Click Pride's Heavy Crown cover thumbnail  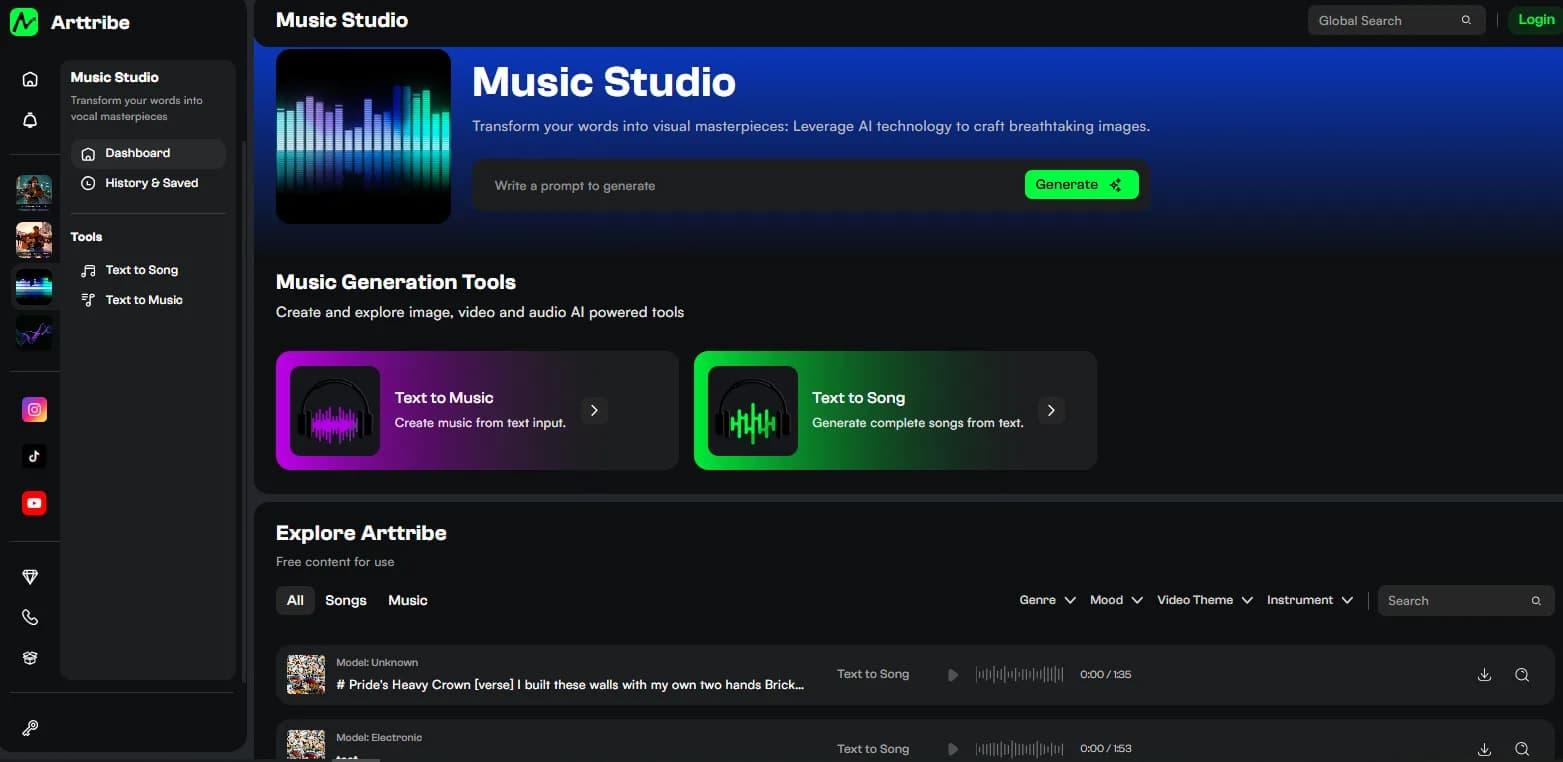click(306, 675)
